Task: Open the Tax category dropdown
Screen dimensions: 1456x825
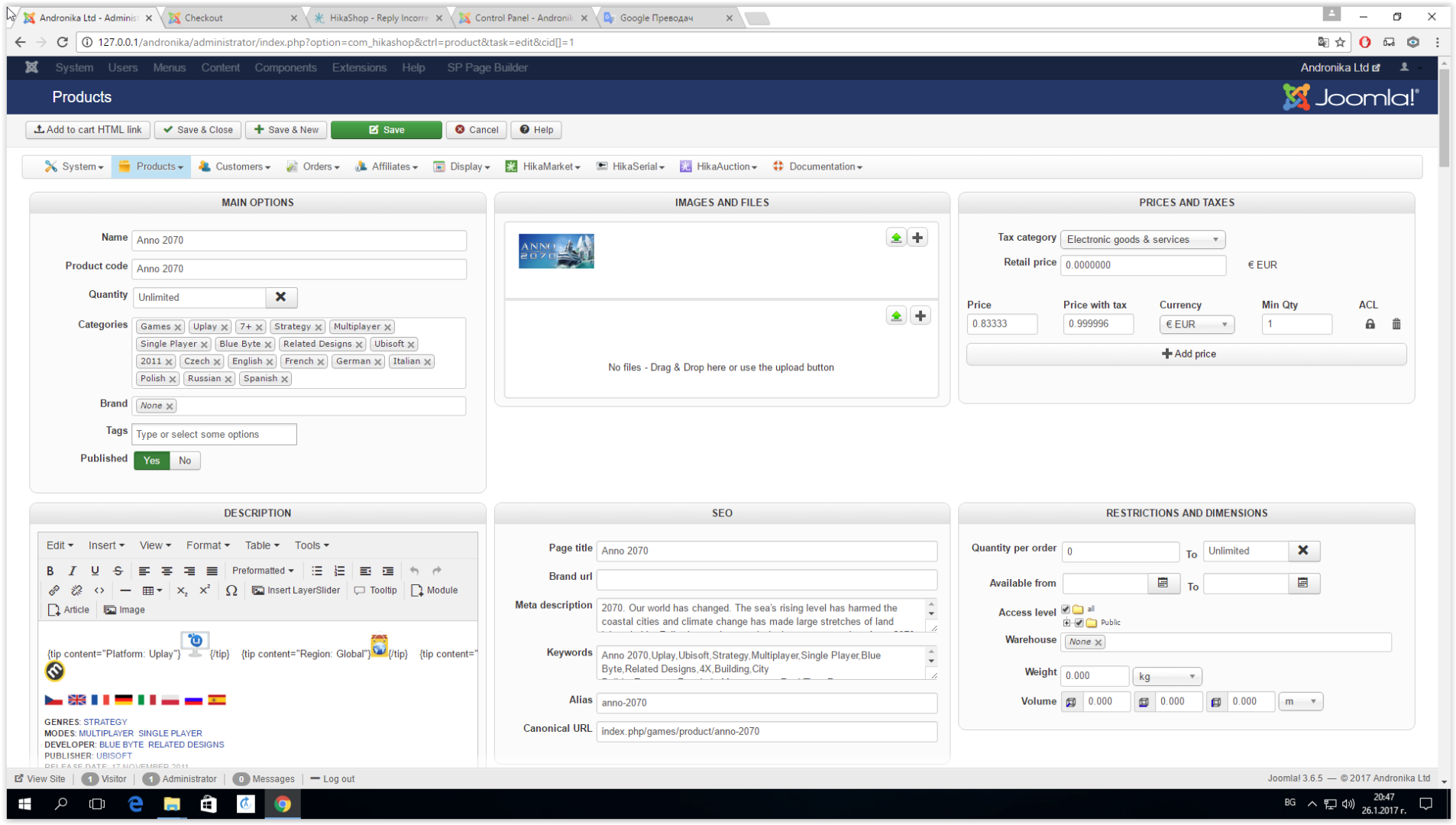Action: click(1143, 240)
